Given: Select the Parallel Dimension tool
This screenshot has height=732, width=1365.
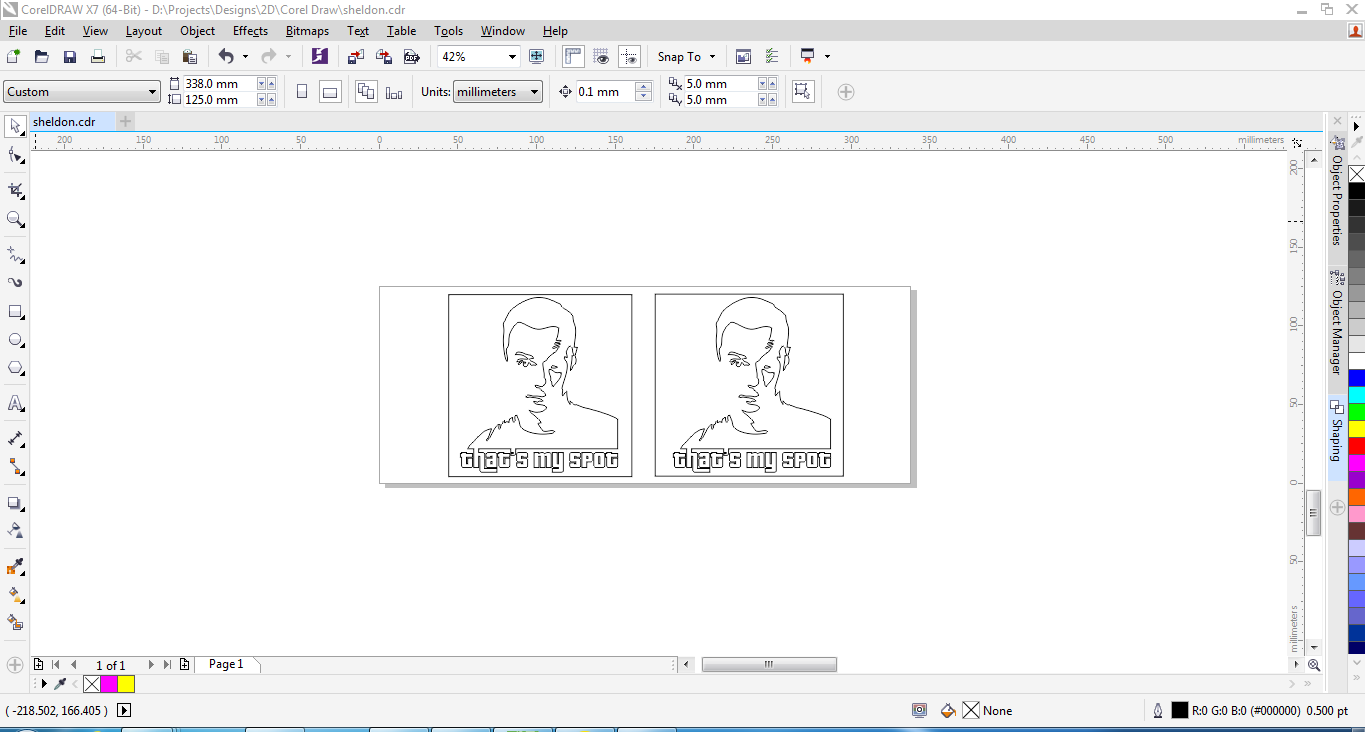Looking at the screenshot, I should tap(16, 439).
